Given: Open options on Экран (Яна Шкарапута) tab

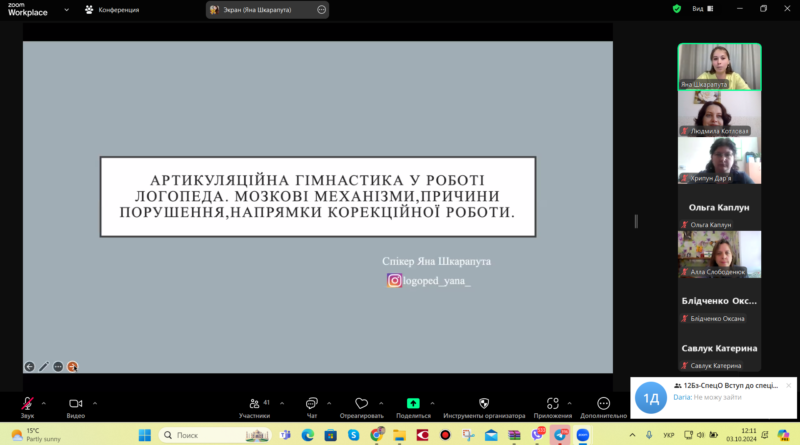Looking at the screenshot, I should (x=321, y=10).
